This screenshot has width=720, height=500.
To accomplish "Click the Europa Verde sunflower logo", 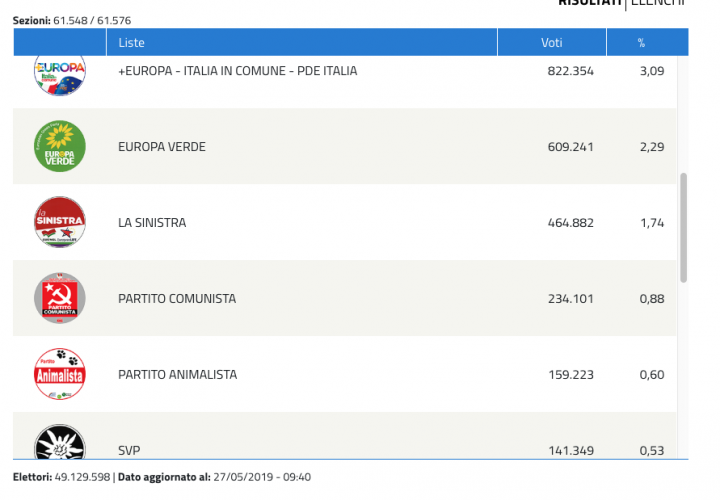I will click(x=60, y=147).
